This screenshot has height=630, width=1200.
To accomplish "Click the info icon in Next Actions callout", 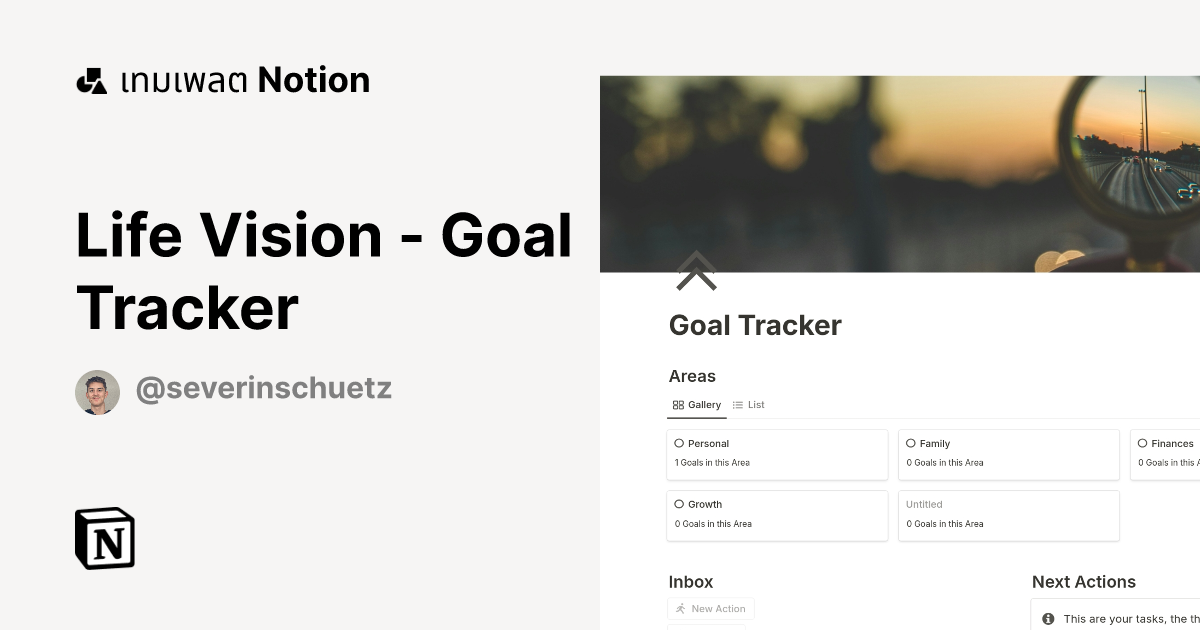I will pos(1047,617).
